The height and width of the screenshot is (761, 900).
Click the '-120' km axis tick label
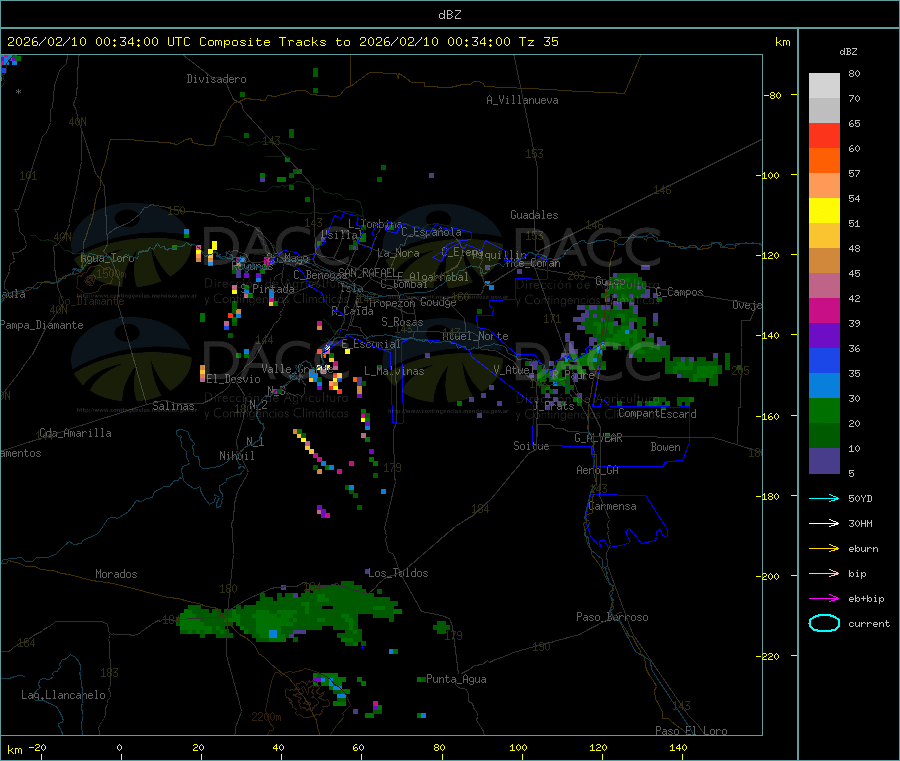click(767, 255)
